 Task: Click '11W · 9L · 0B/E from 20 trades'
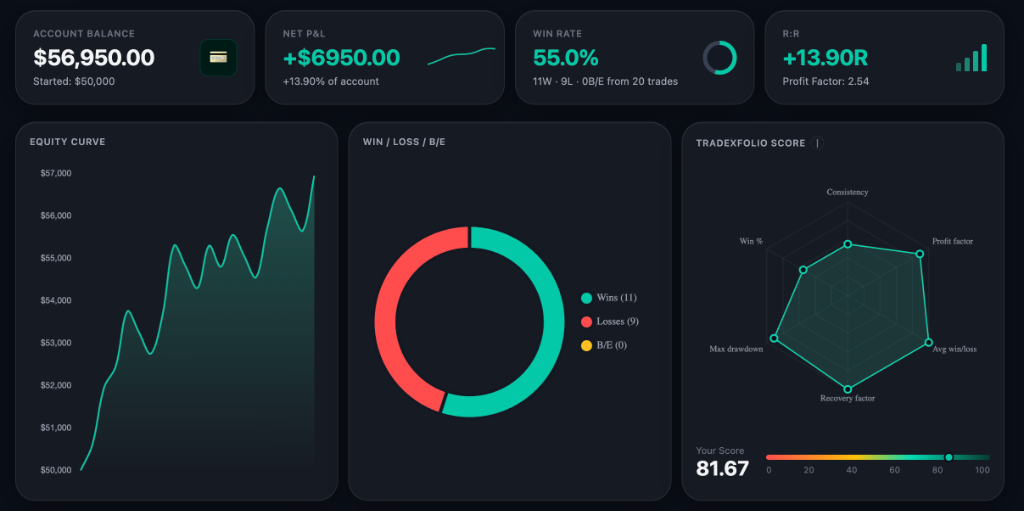click(605, 82)
